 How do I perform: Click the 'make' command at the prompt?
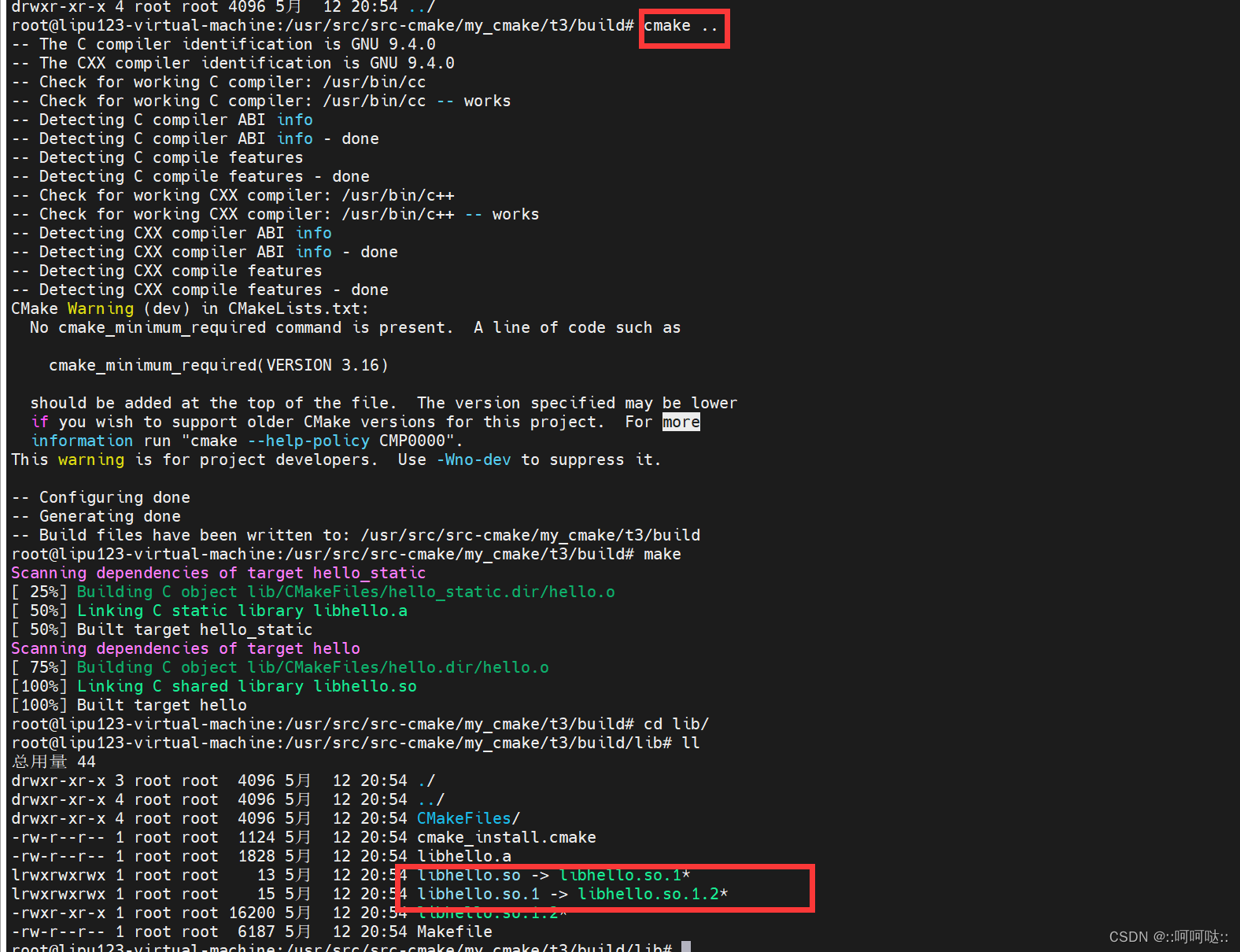click(x=662, y=554)
